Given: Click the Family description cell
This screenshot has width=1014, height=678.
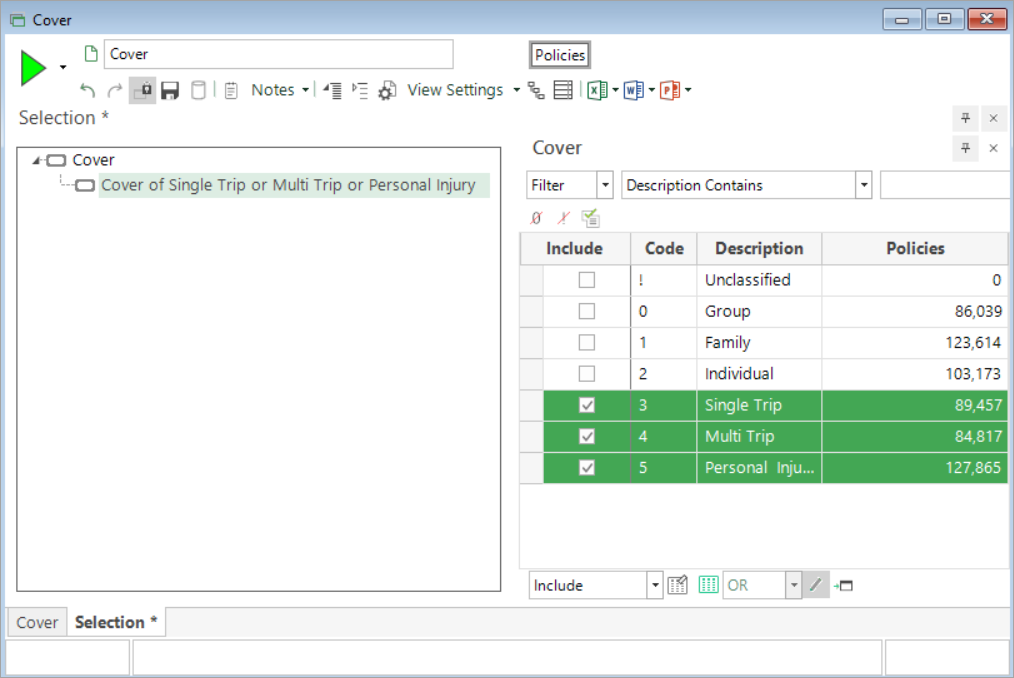Looking at the screenshot, I should pyautogui.click(x=759, y=342).
